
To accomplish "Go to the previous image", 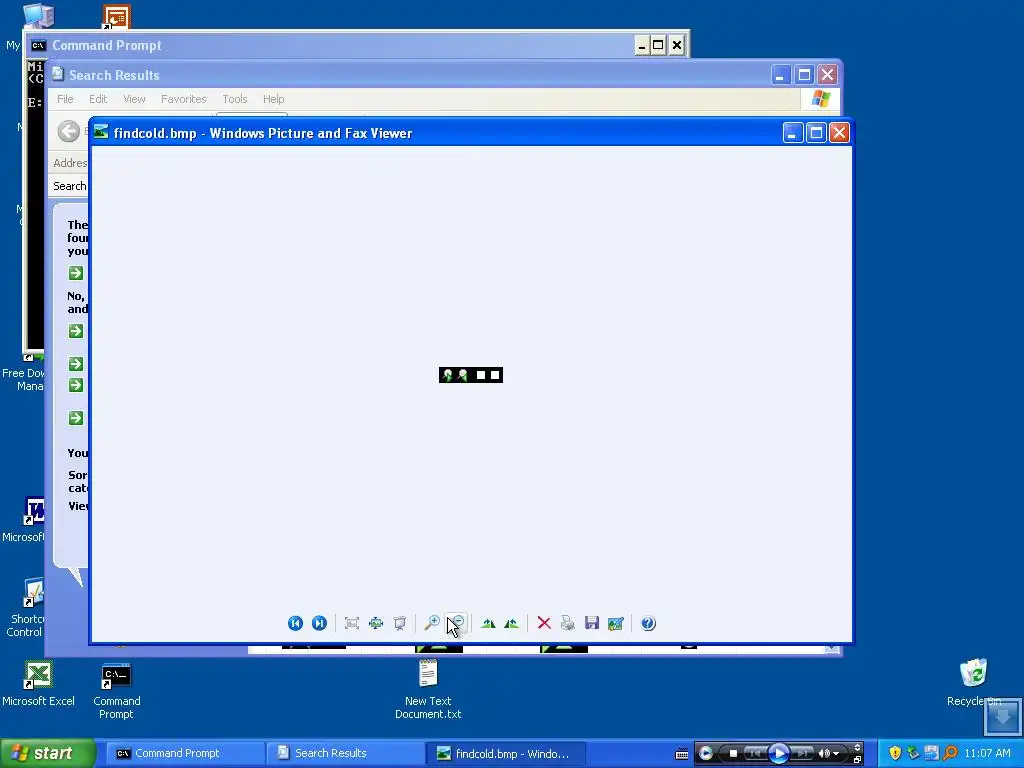I will [x=295, y=623].
